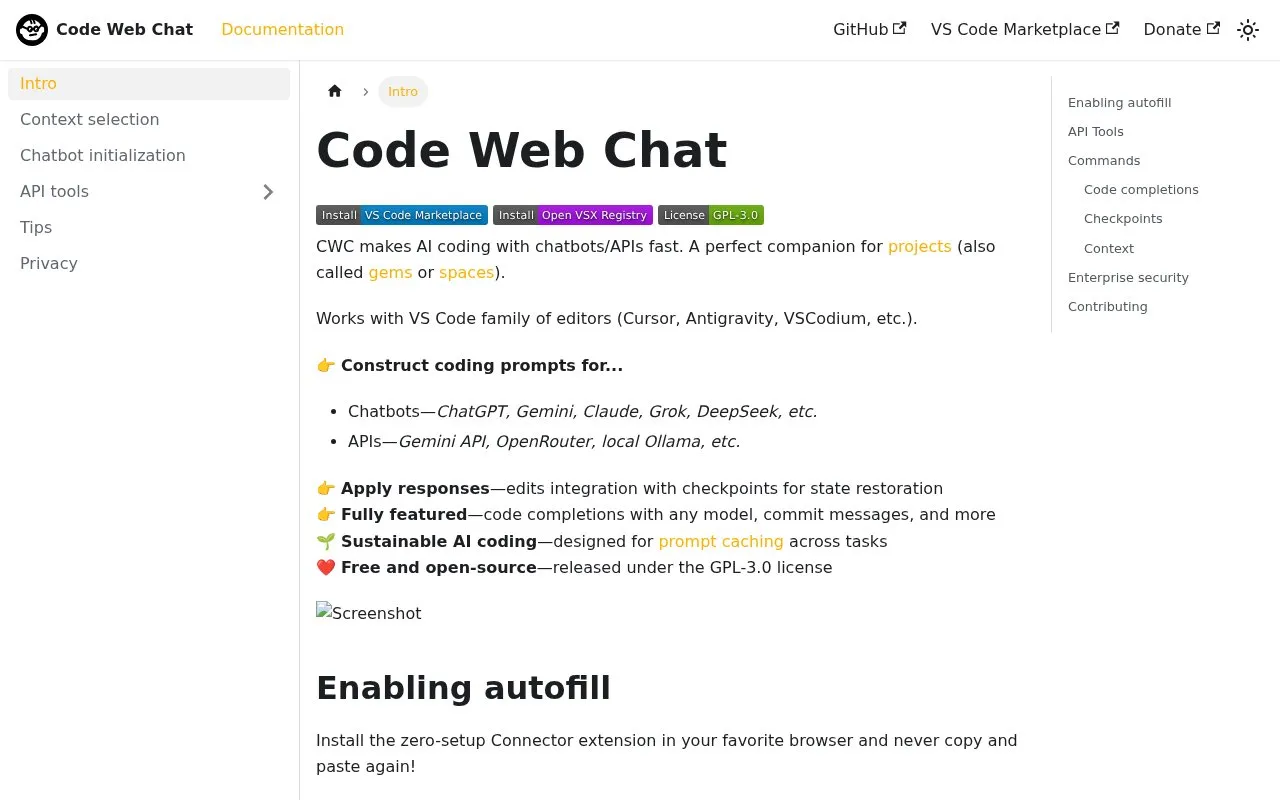Click the Code Web Chat site title

pos(124,30)
